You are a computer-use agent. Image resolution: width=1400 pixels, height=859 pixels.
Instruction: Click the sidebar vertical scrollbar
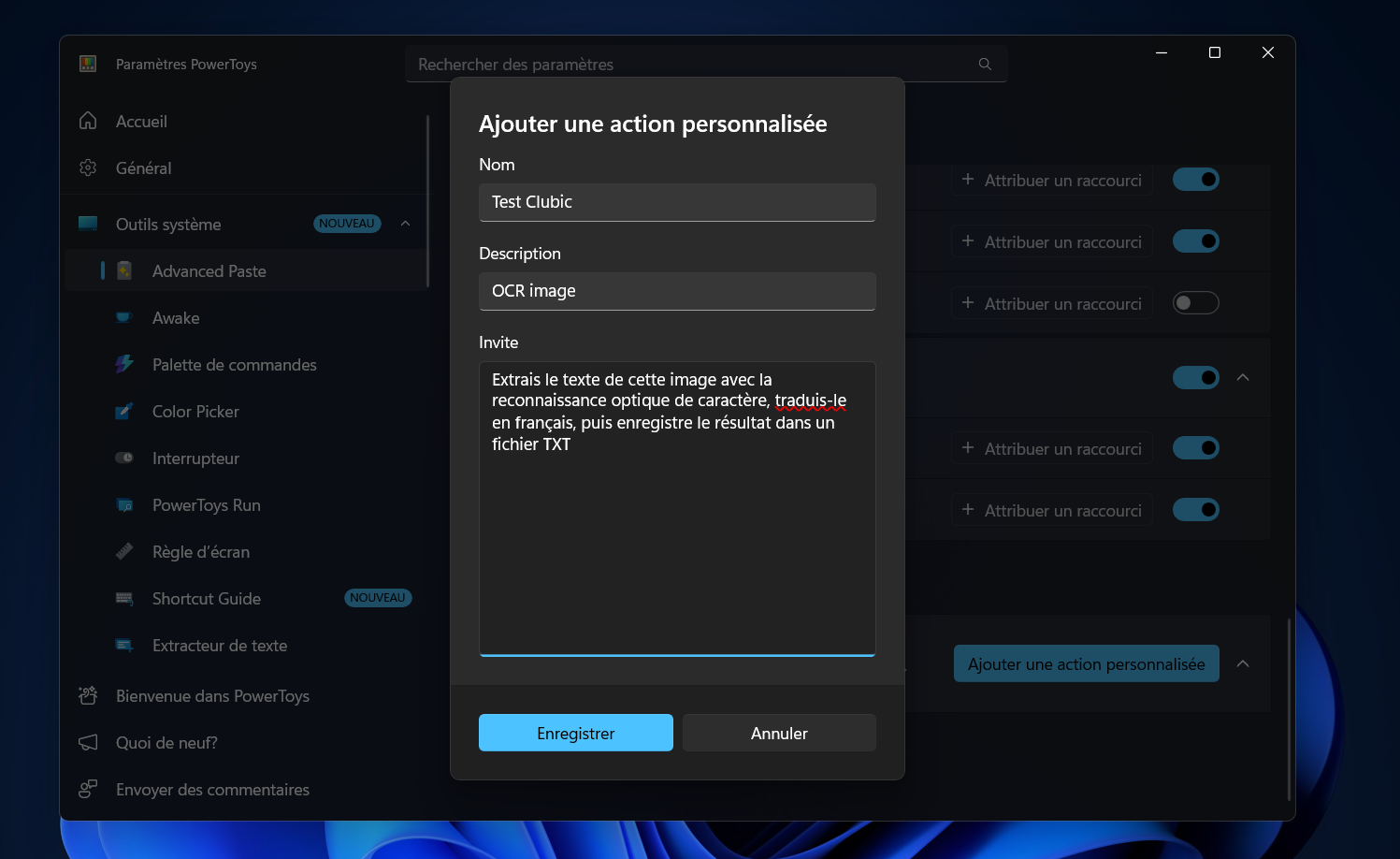427,201
